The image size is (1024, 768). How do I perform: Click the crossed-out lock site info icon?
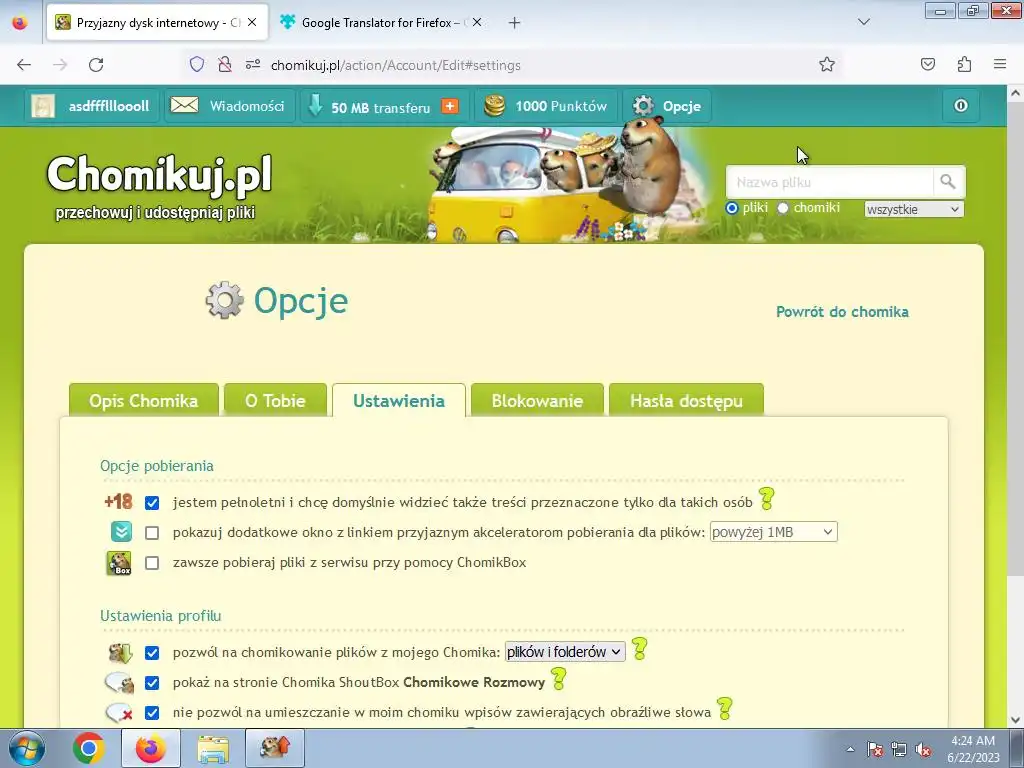(x=225, y=65)
